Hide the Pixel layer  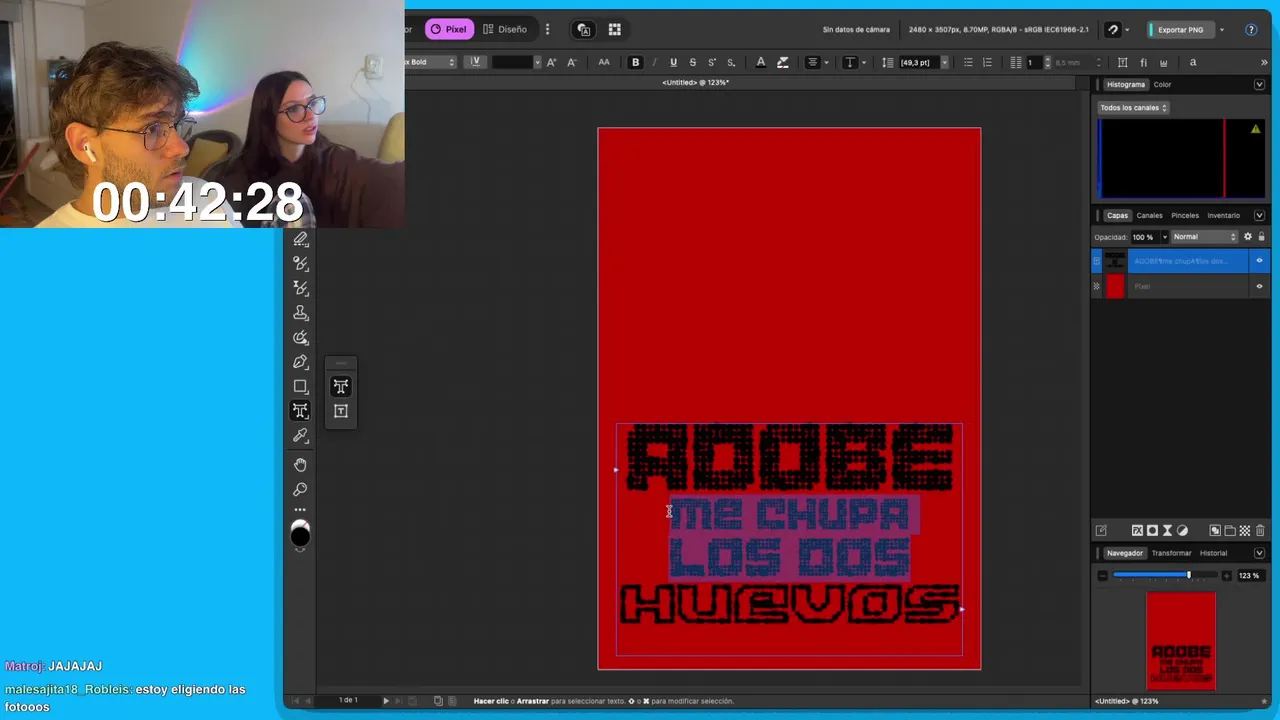[1259, 286]
